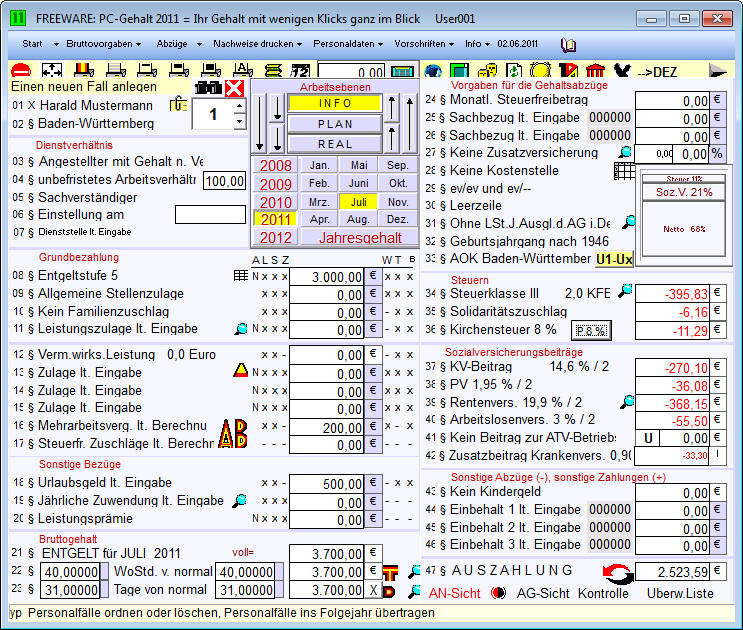The image size is (743, 630).
Task: Increase case number with spinner up arrow
Action: click(x=240, y=106)
